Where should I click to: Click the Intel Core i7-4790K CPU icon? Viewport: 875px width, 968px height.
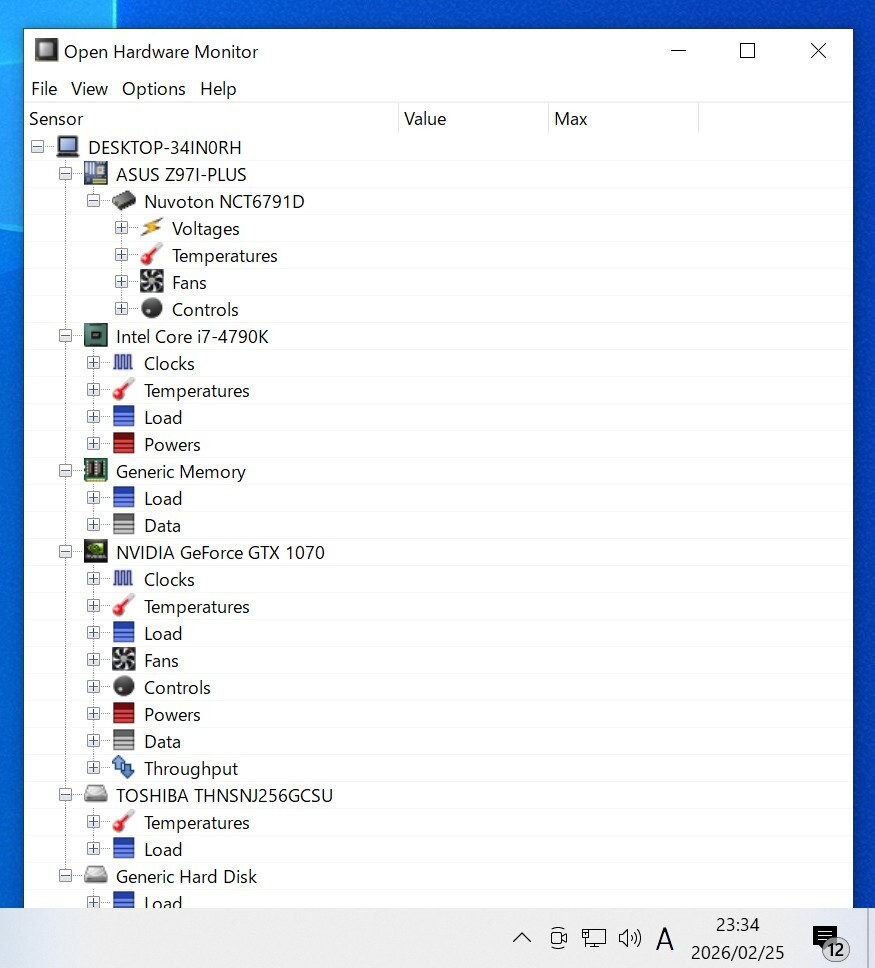(x=96, y=336)
